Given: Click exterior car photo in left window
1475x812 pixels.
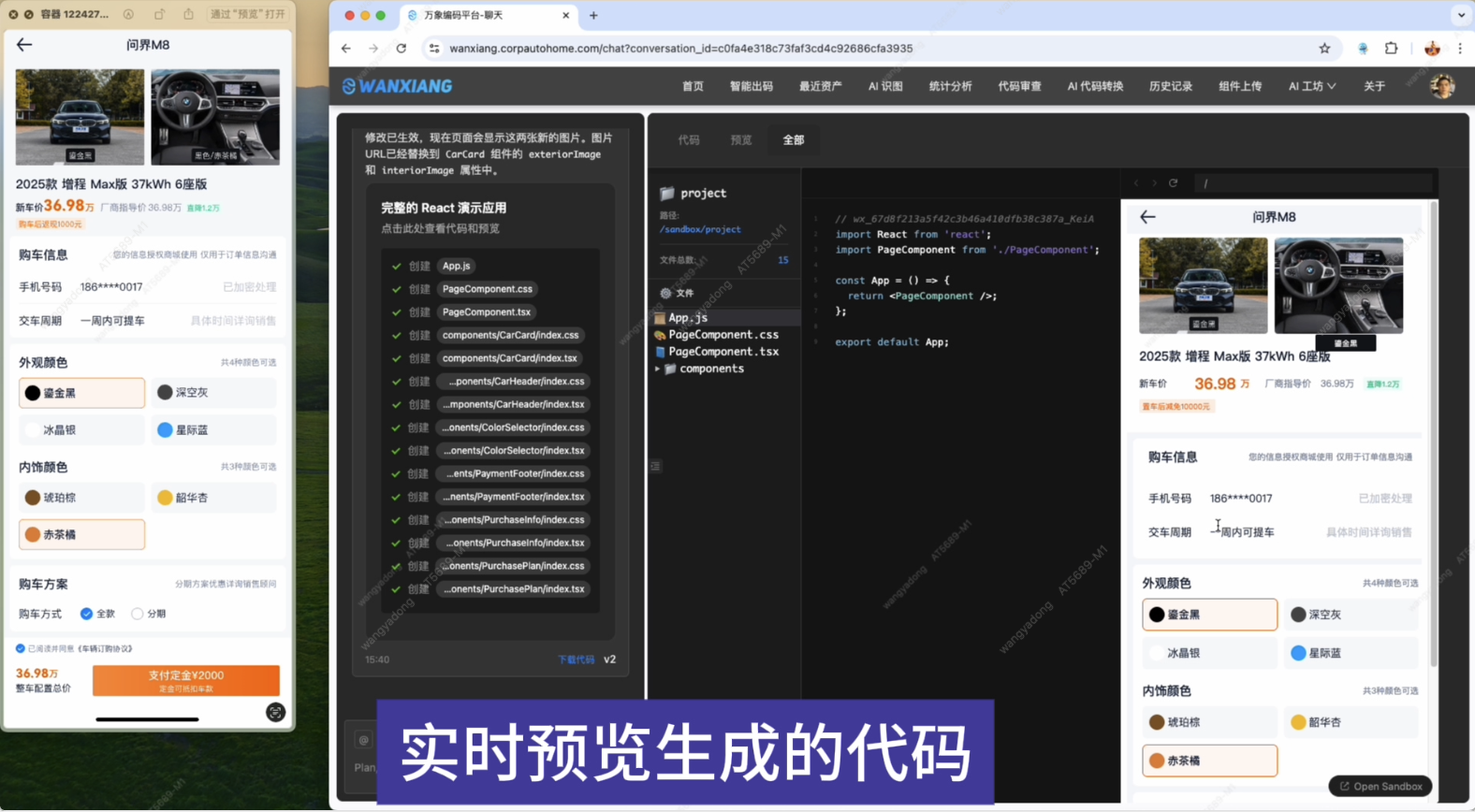Looking at the screenshot, I should 80,117.
